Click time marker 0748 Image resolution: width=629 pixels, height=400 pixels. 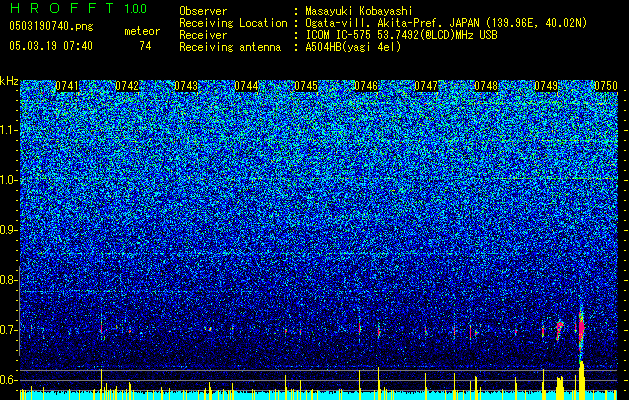pyautogui.click(x=486, y=86)
